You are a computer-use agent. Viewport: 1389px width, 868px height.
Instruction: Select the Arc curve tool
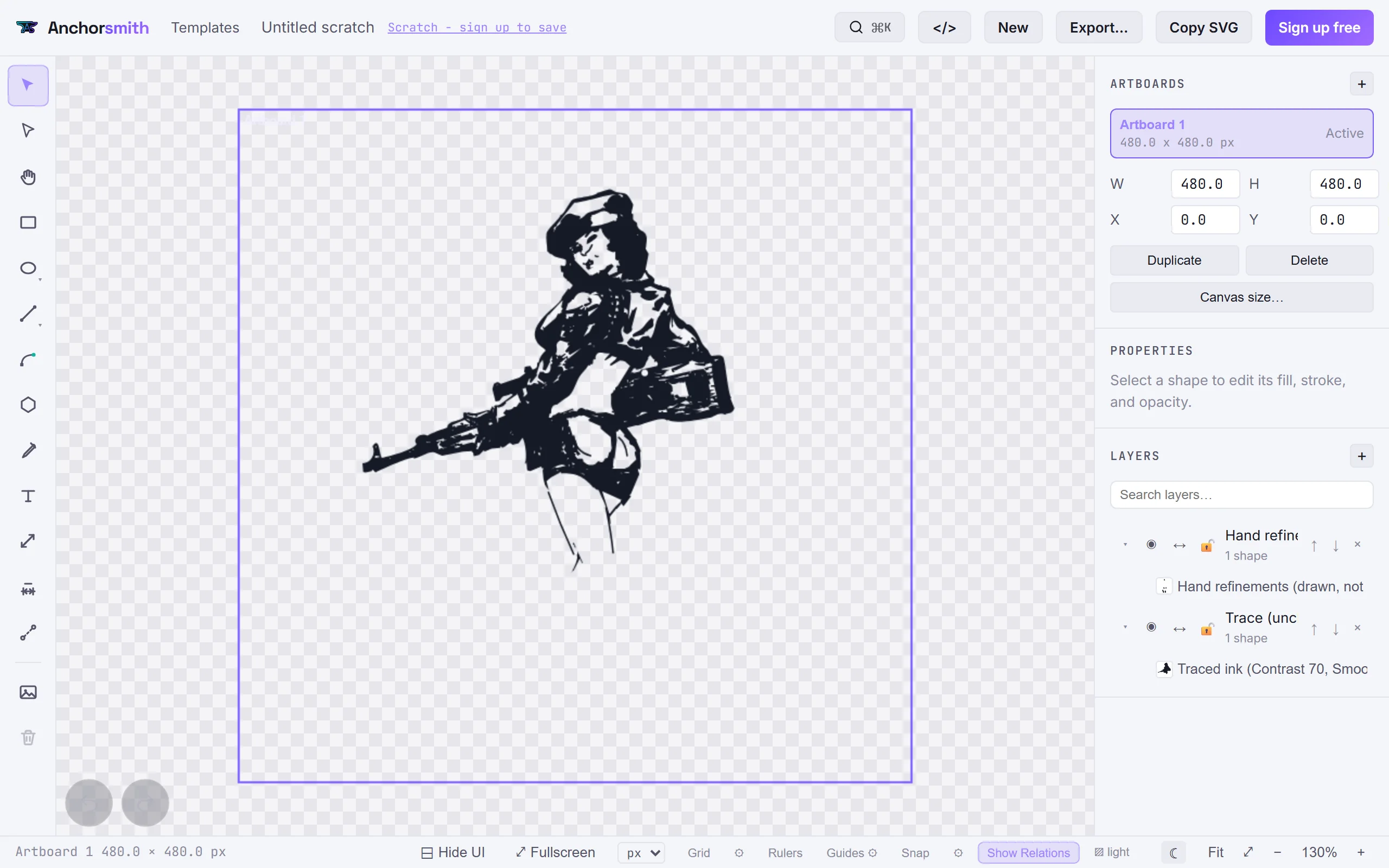tap(28, 359)
